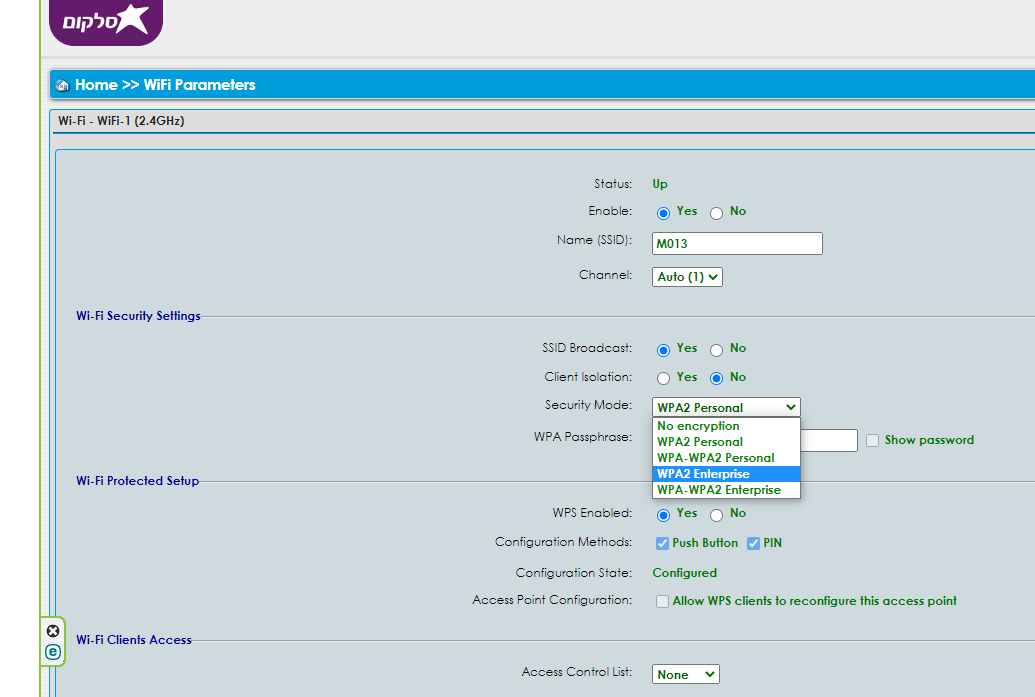Click the 'Up' status value
Image resolution: width=1035 pixels, height=697 pixels.
coord(660,184)
